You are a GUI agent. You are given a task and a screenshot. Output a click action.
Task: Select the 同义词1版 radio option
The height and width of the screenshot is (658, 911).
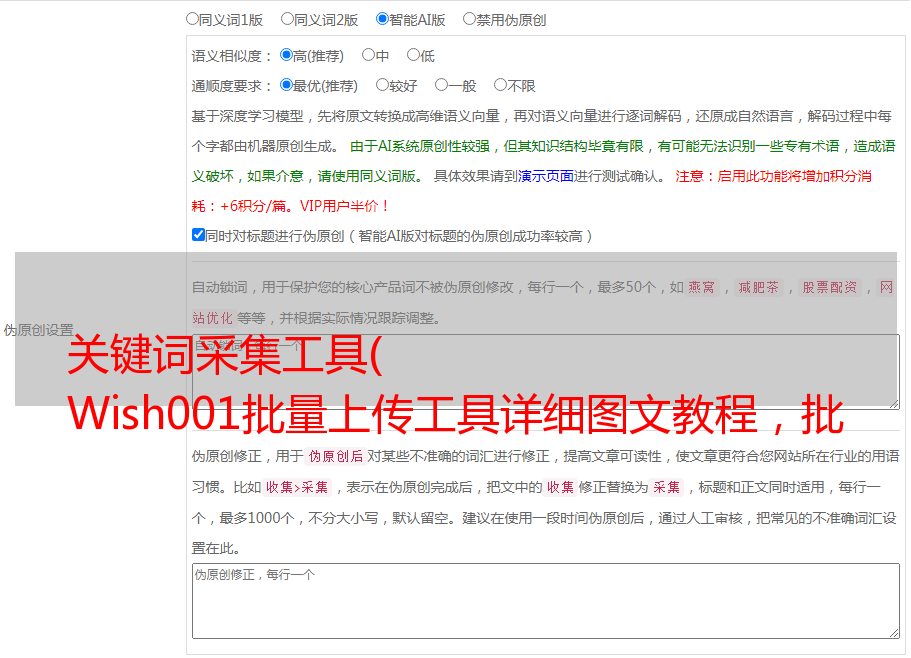pyautogui.click(x=192, y=18)
